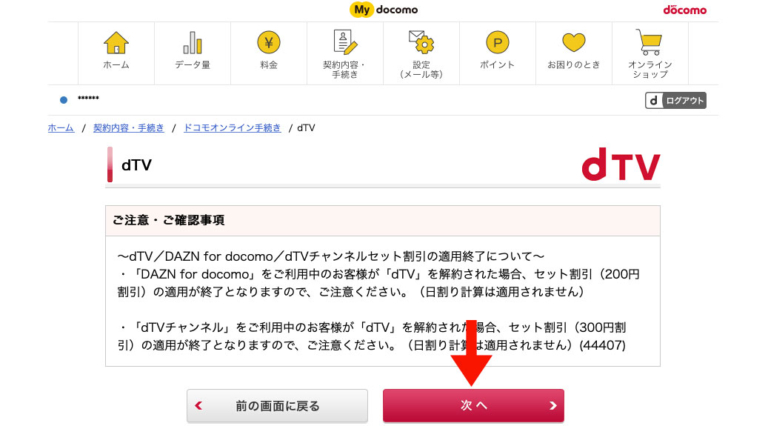Click the blue dot beside account name
Screen dimensions: 768x426
[64, 100]
